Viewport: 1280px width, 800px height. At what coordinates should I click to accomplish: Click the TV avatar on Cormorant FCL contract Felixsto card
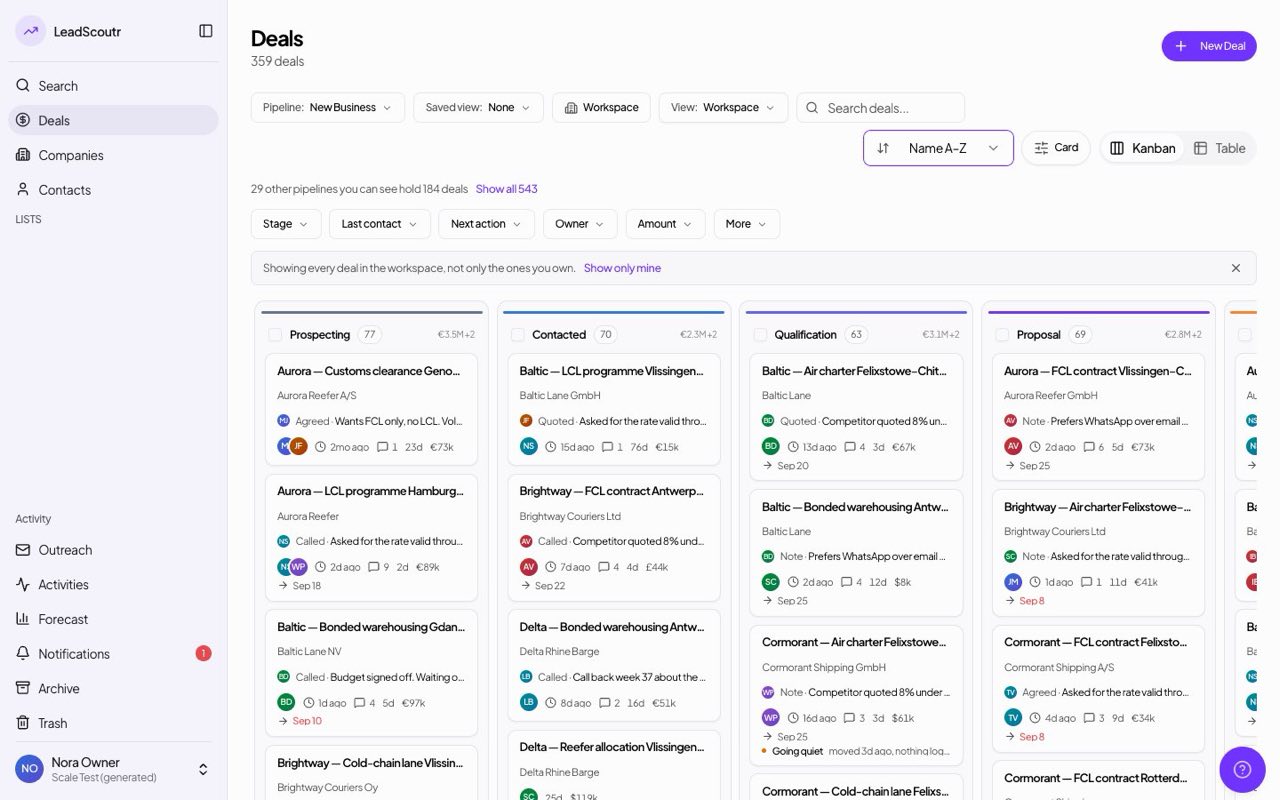pos(1013,717)
